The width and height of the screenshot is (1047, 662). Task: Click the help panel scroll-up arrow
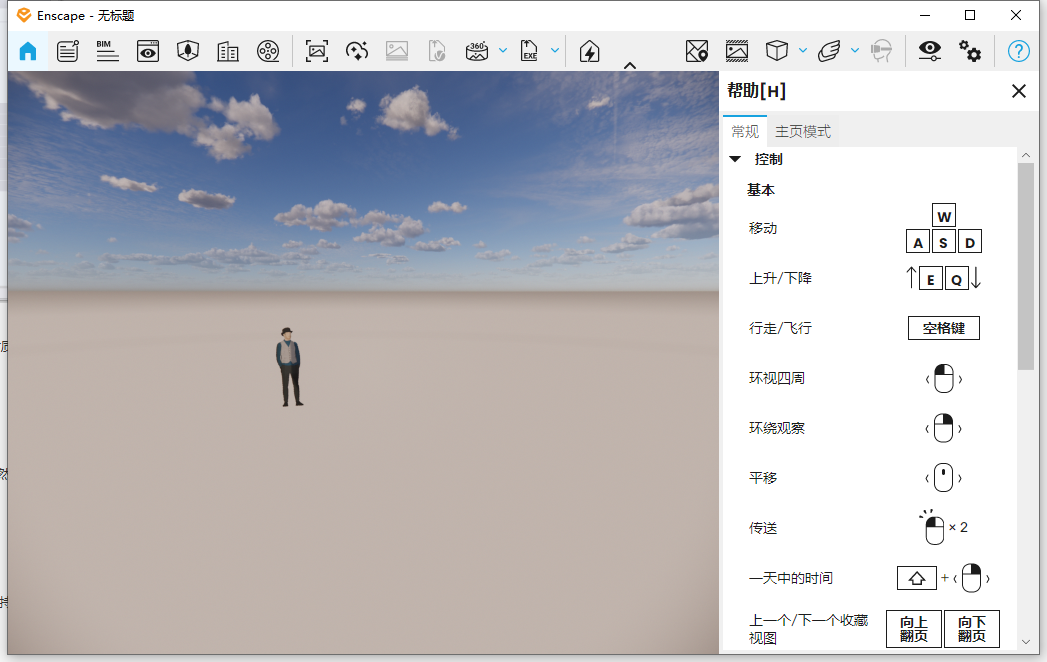(1026, 155)
